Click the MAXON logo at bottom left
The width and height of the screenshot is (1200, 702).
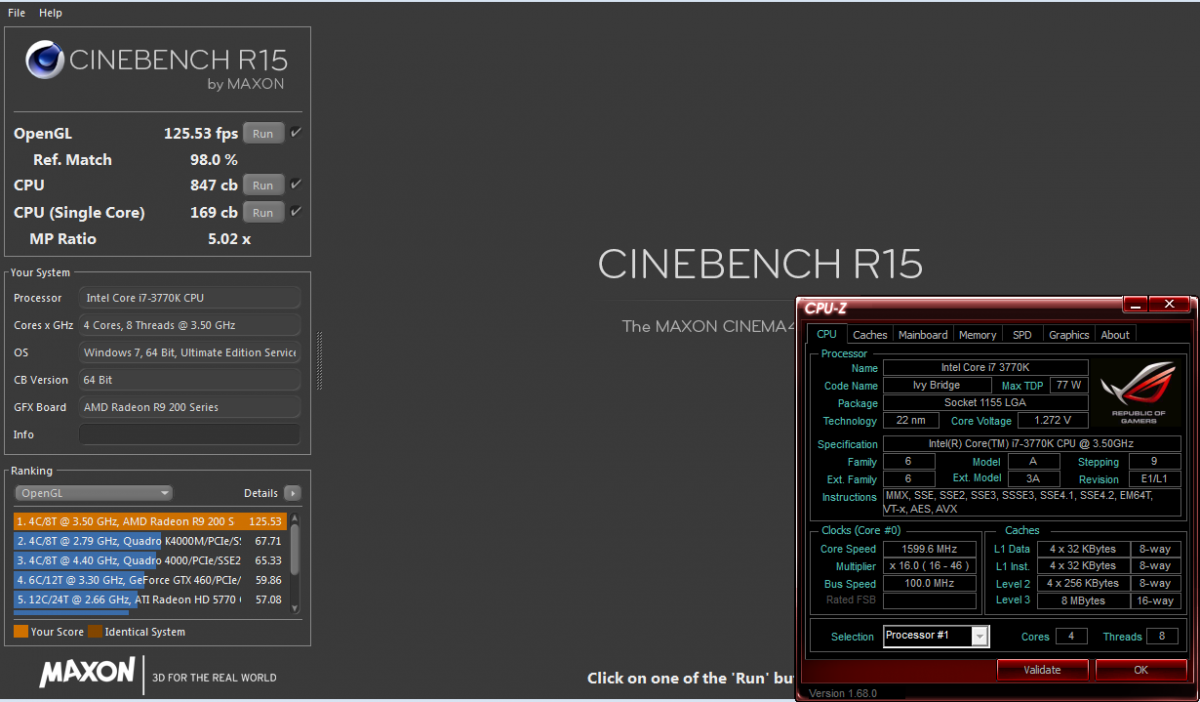pos(87,673)
